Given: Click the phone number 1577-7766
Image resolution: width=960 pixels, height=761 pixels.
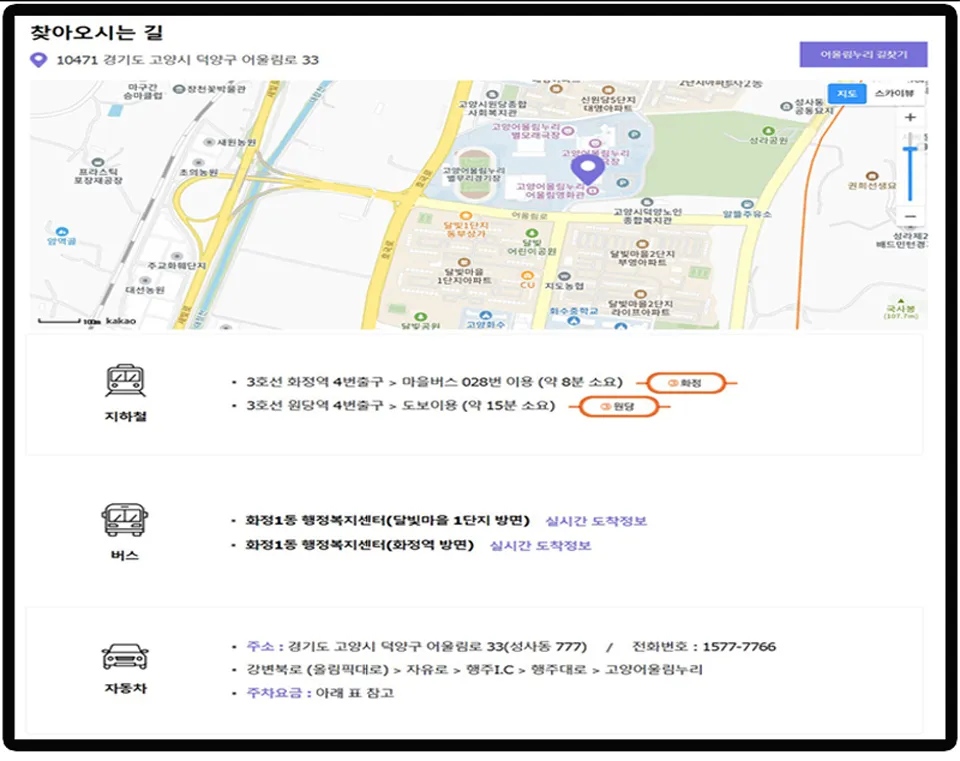Looking at the screenshot, I should (x=739, y=647).
